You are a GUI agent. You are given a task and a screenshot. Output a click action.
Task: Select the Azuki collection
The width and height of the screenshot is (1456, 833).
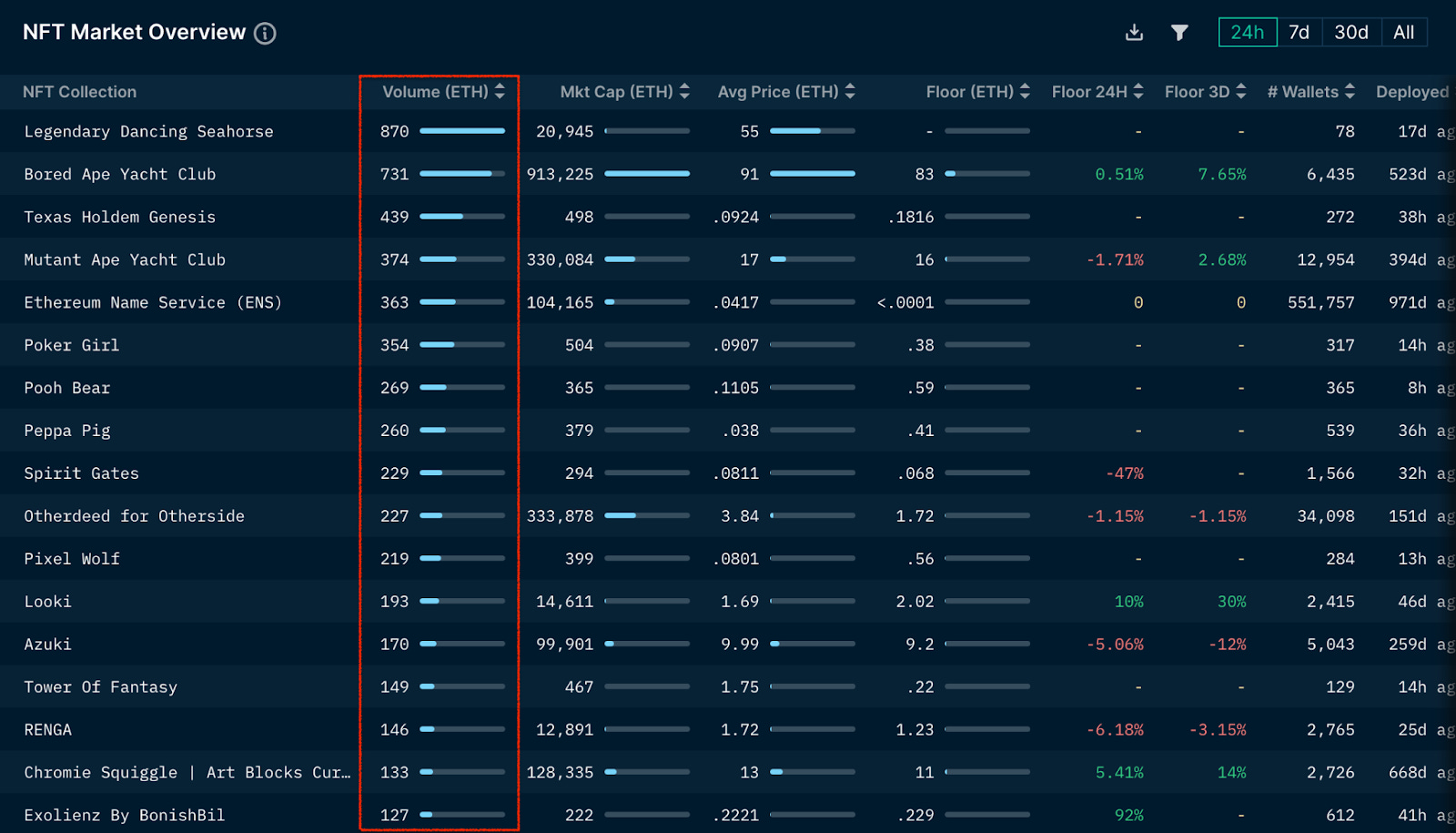coord(48,645)
